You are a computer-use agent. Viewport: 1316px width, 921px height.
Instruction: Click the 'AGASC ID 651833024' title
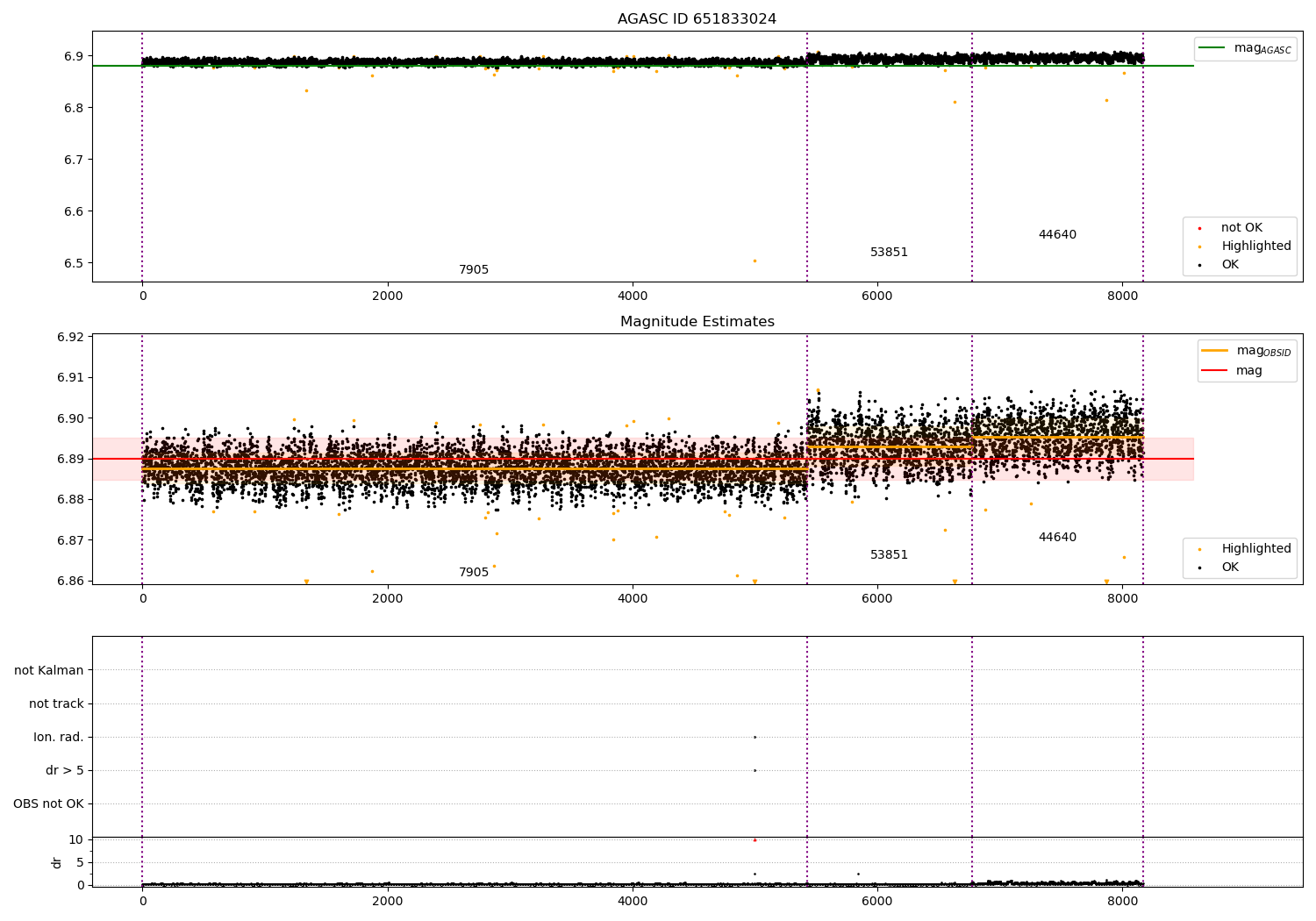point(697,19)
